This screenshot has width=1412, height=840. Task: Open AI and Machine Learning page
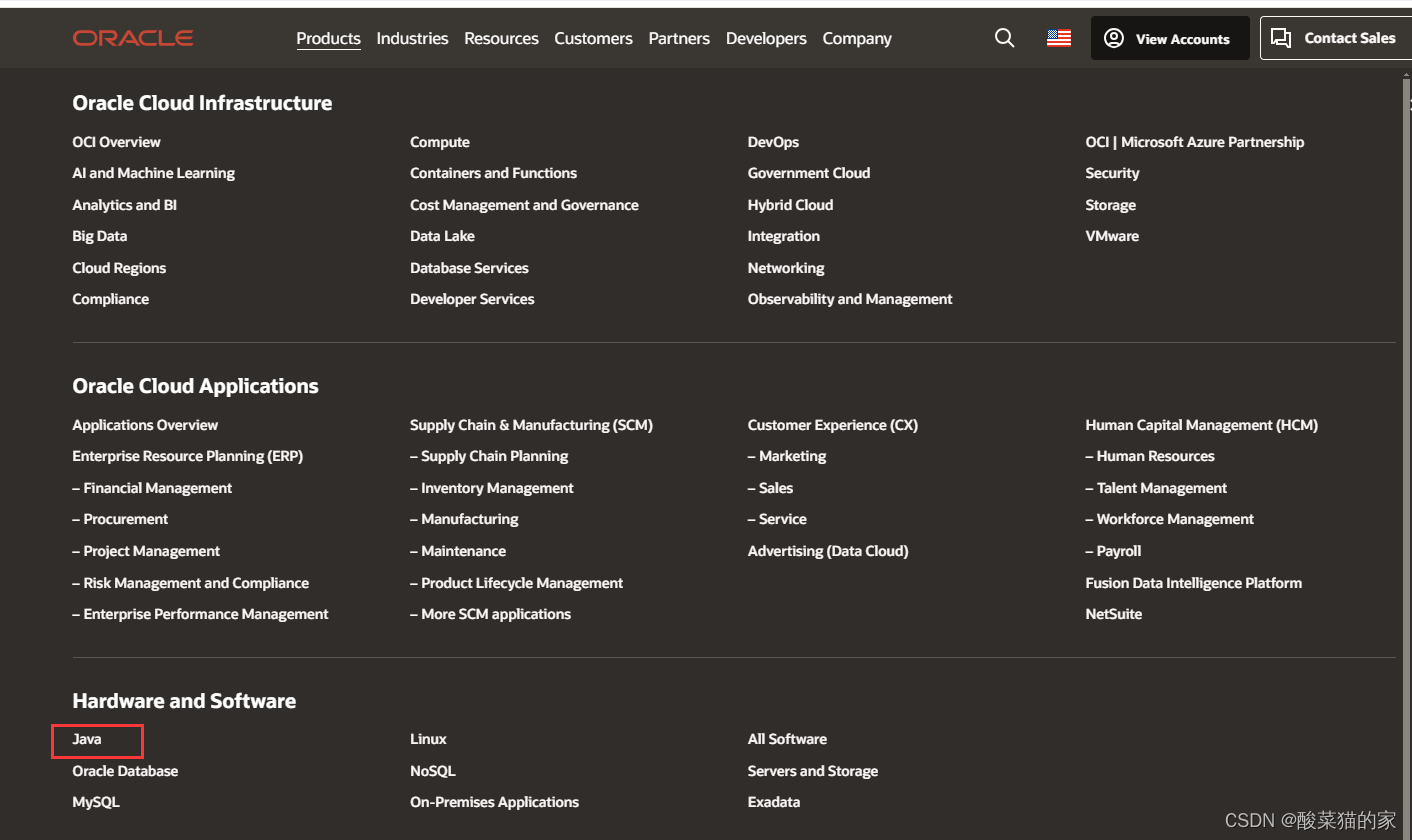[x=153, y=173]
